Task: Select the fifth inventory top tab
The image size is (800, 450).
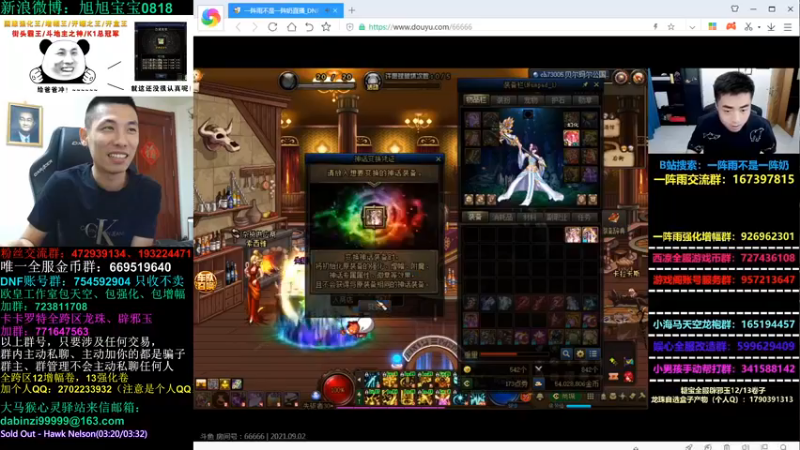Action: pyautogui.click(x=585, y=100)
